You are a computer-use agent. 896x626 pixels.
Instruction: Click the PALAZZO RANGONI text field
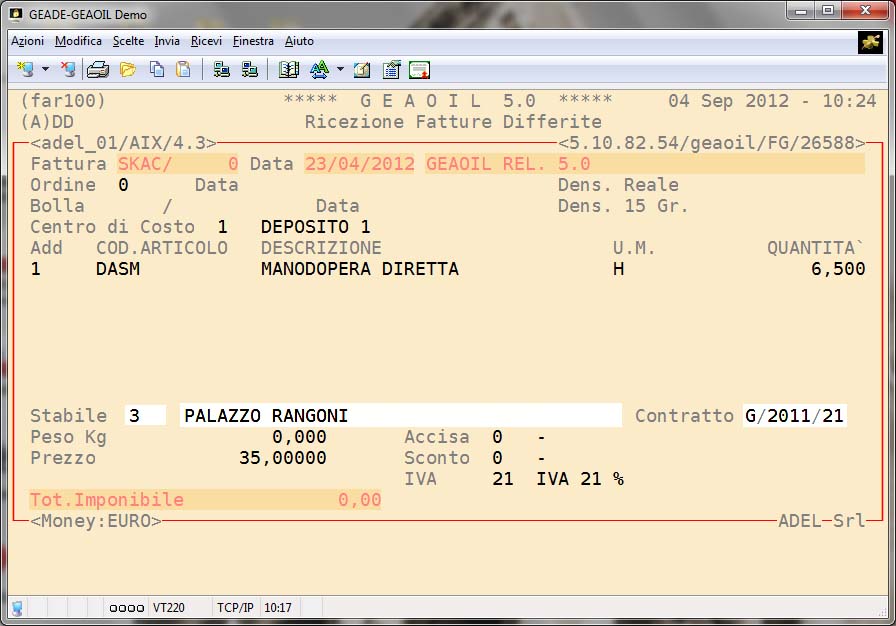pos(400,416)
